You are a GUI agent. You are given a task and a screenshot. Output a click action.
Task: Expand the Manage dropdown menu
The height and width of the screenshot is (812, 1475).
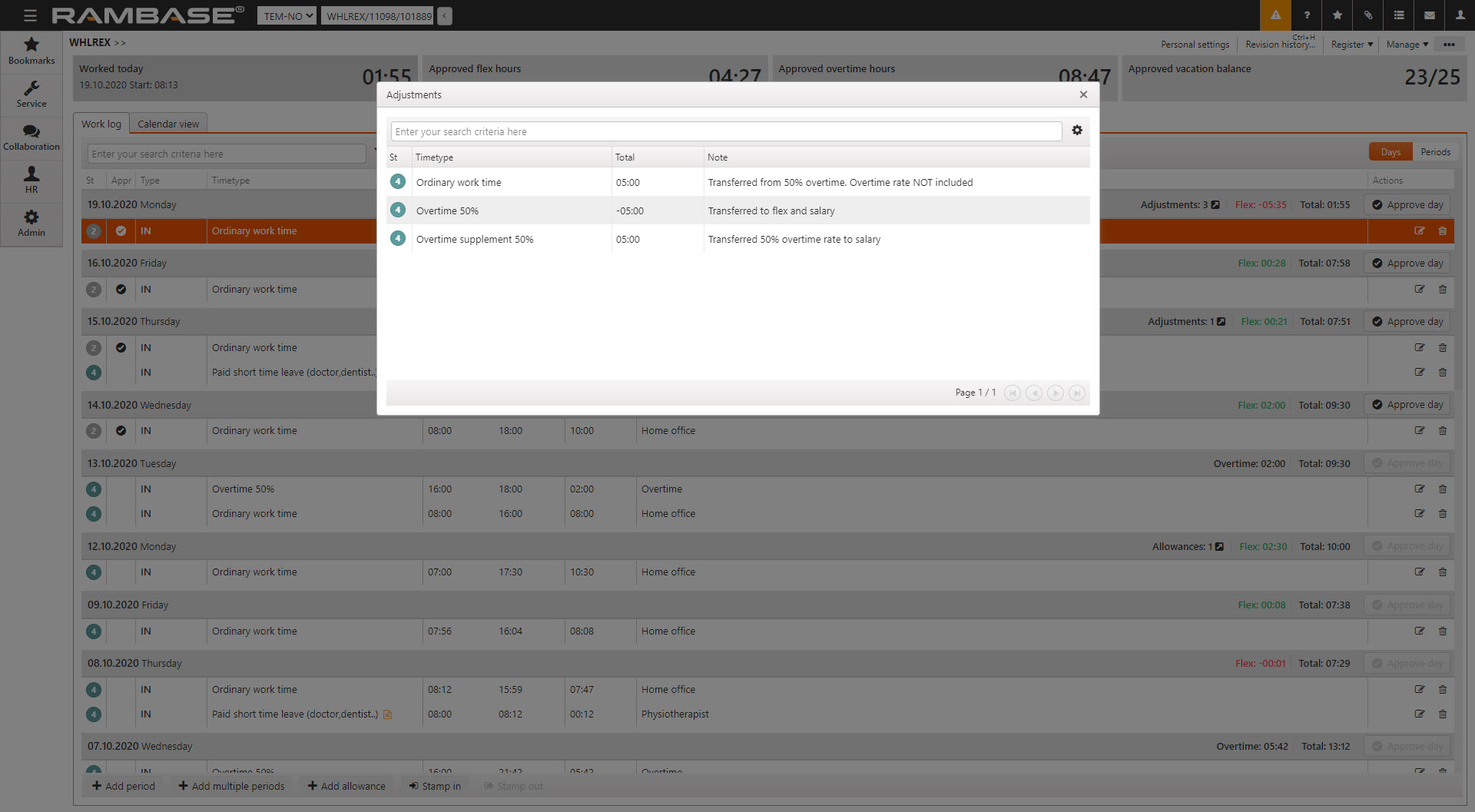1407,45
